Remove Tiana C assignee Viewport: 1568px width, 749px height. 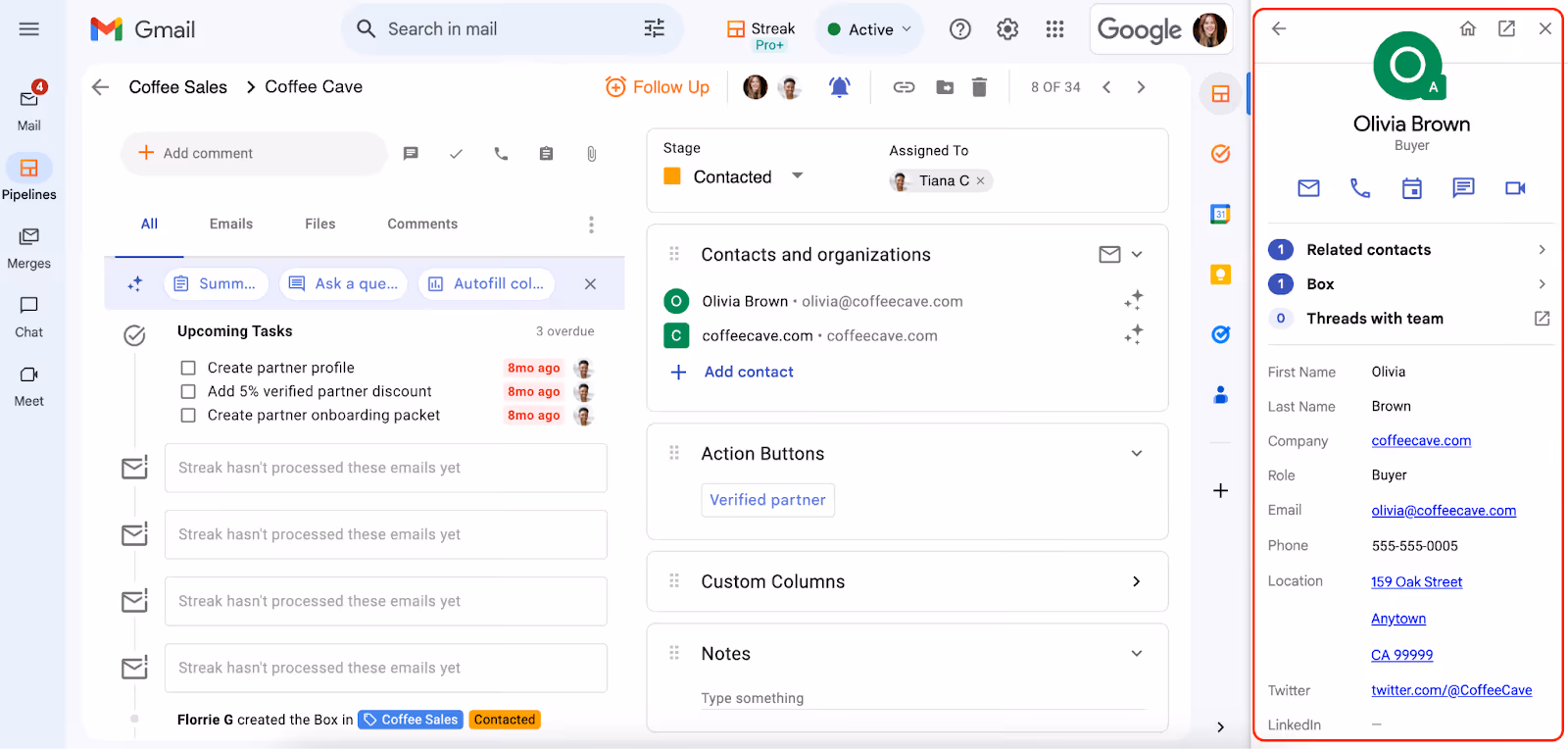(980, 180)
